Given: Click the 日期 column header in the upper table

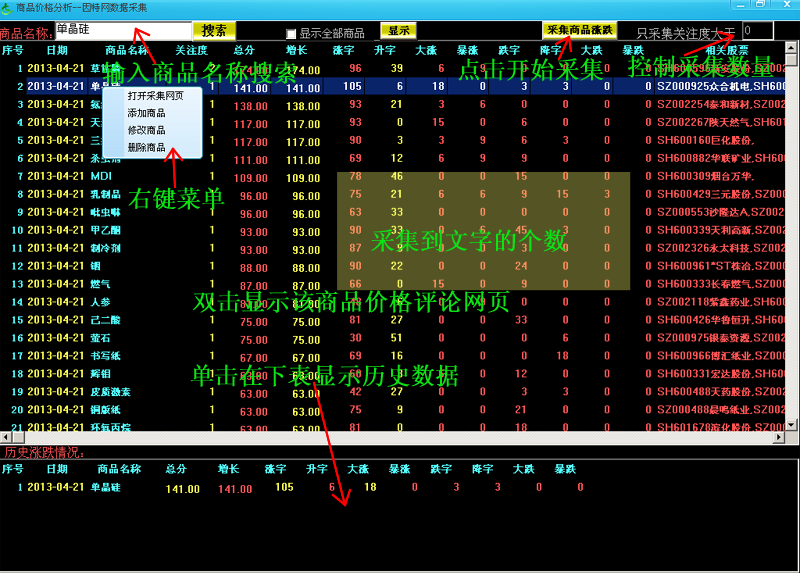Looking at the screenshot, I should pos(57,50).
